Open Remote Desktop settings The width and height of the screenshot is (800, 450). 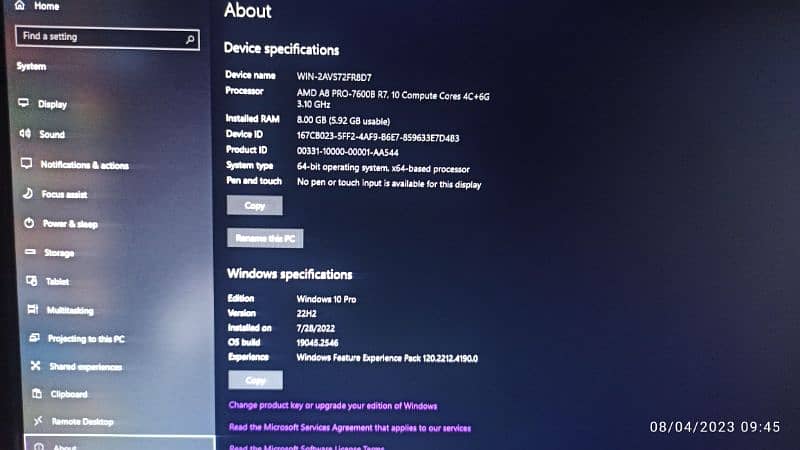pos(83,422)
